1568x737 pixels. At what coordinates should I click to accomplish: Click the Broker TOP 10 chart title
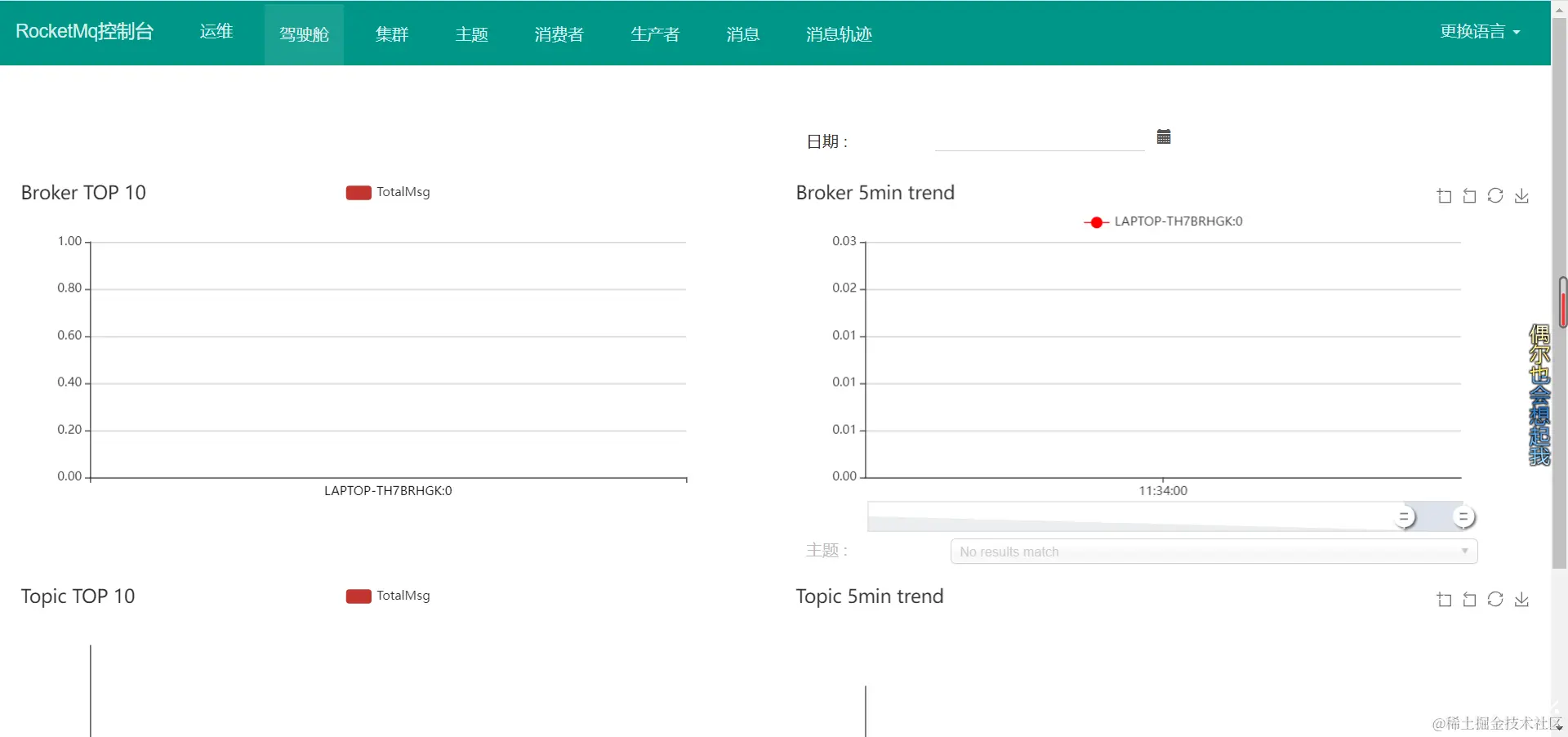tap(83, 193)
